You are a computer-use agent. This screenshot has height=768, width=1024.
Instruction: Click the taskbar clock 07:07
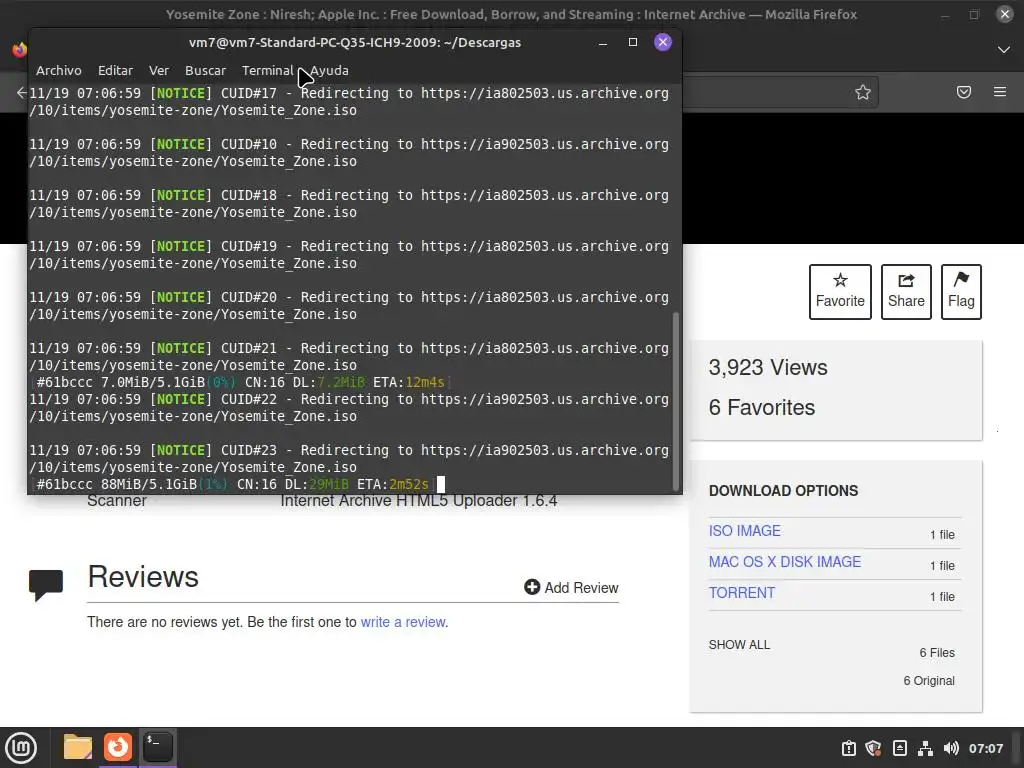coord(985,748)
